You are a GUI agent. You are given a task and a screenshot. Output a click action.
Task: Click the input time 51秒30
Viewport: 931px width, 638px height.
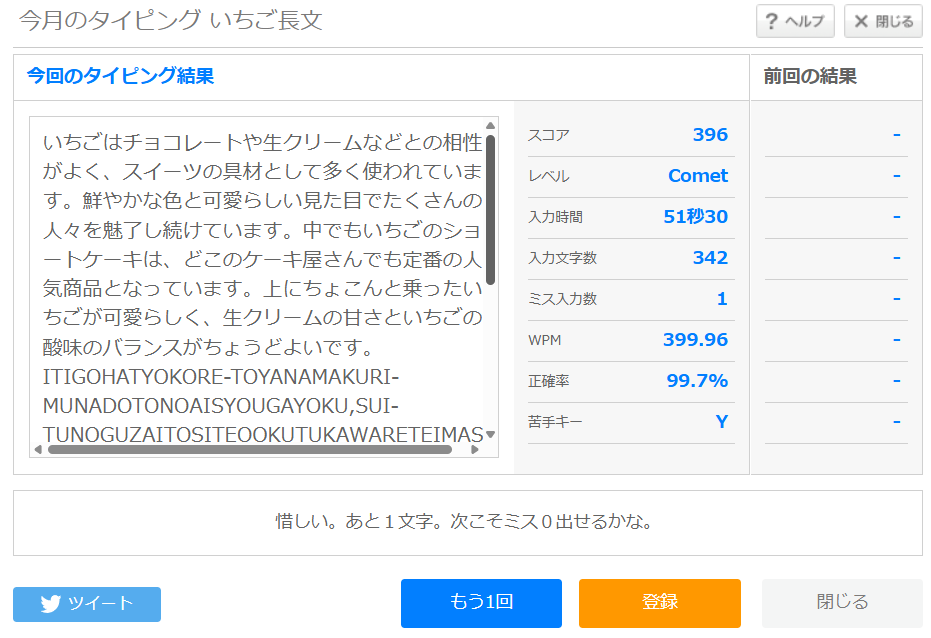point(695,217)
